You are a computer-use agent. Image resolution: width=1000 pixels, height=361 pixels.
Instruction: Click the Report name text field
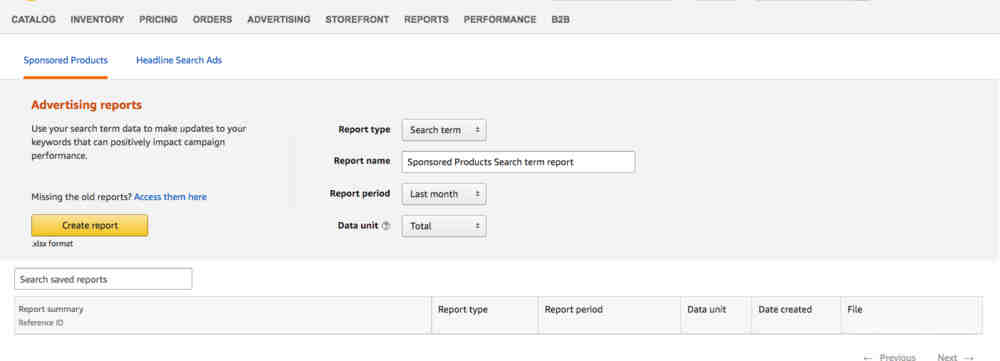pyautogui.click(x=518, y=162)
